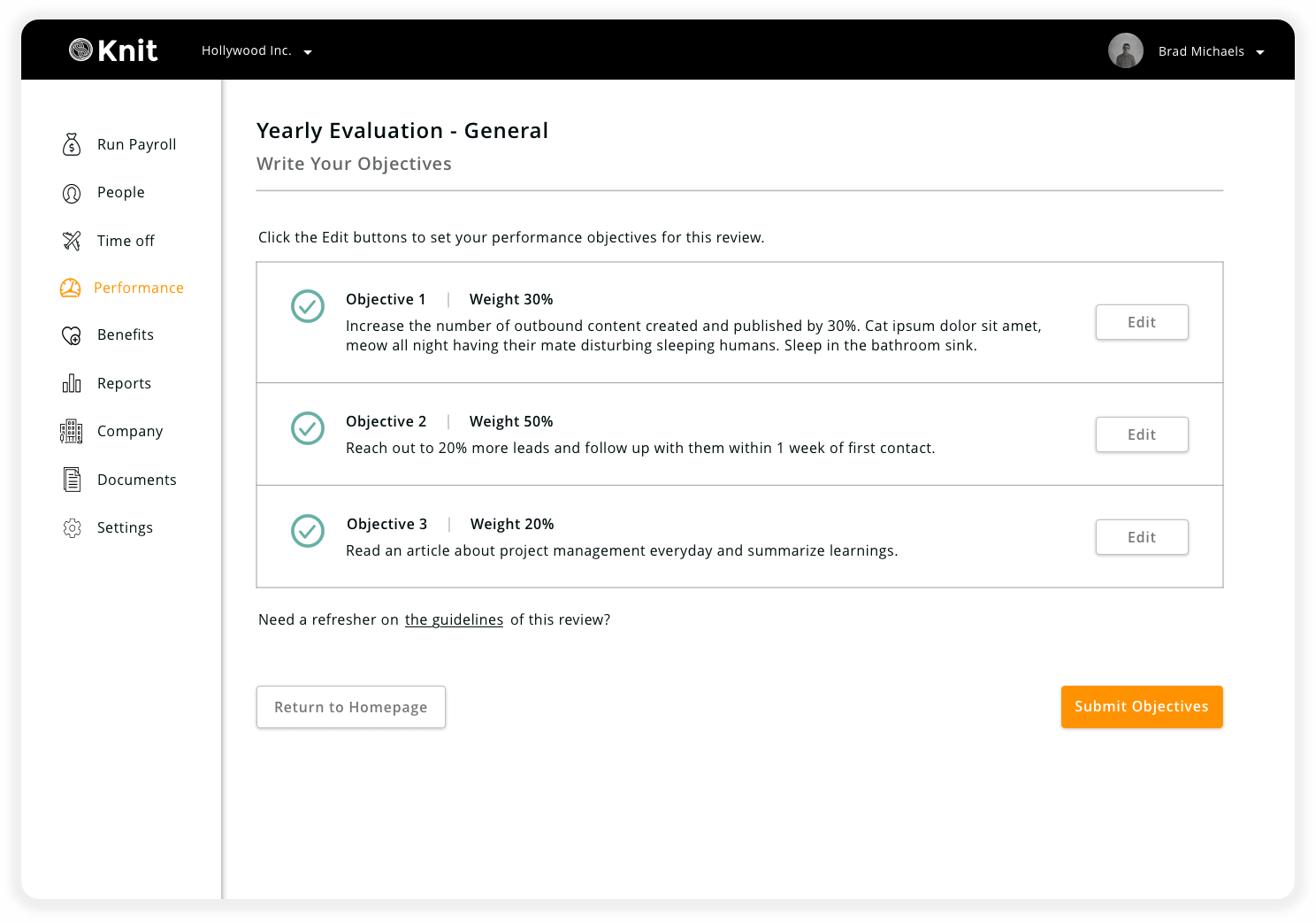Viewport: 1316px width, 922px height.
Task: Click the Brad Michaels profile avatar
Action: 1126,50
